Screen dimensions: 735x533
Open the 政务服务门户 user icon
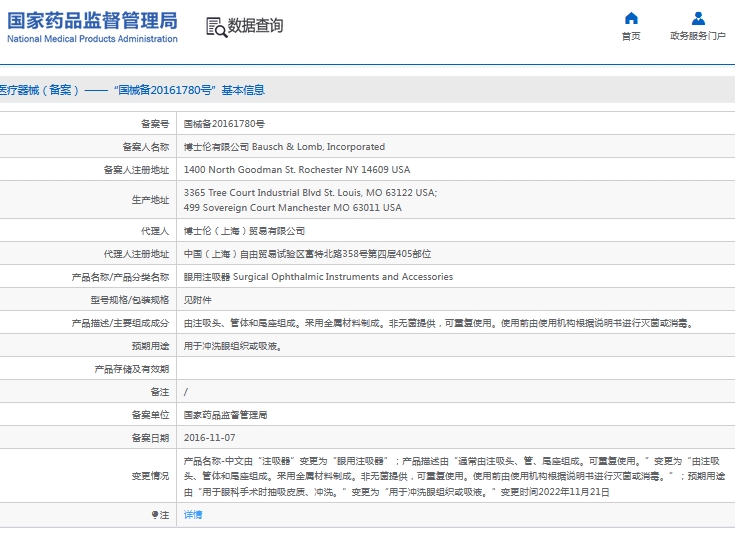698,18
